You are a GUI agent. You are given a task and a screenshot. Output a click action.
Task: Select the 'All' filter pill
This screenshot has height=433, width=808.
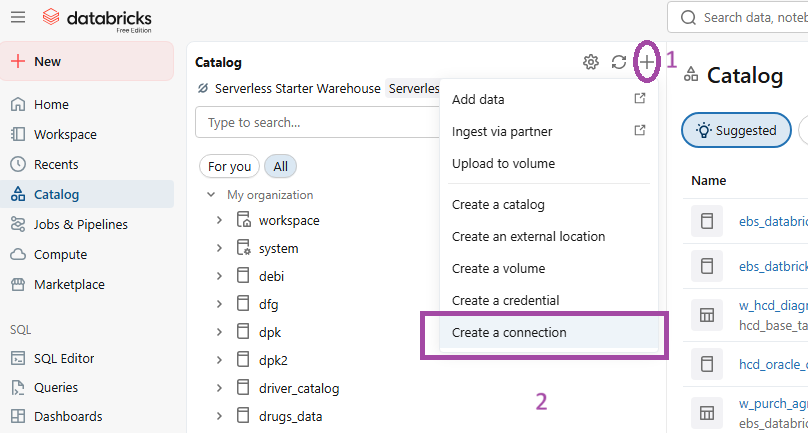281,166
